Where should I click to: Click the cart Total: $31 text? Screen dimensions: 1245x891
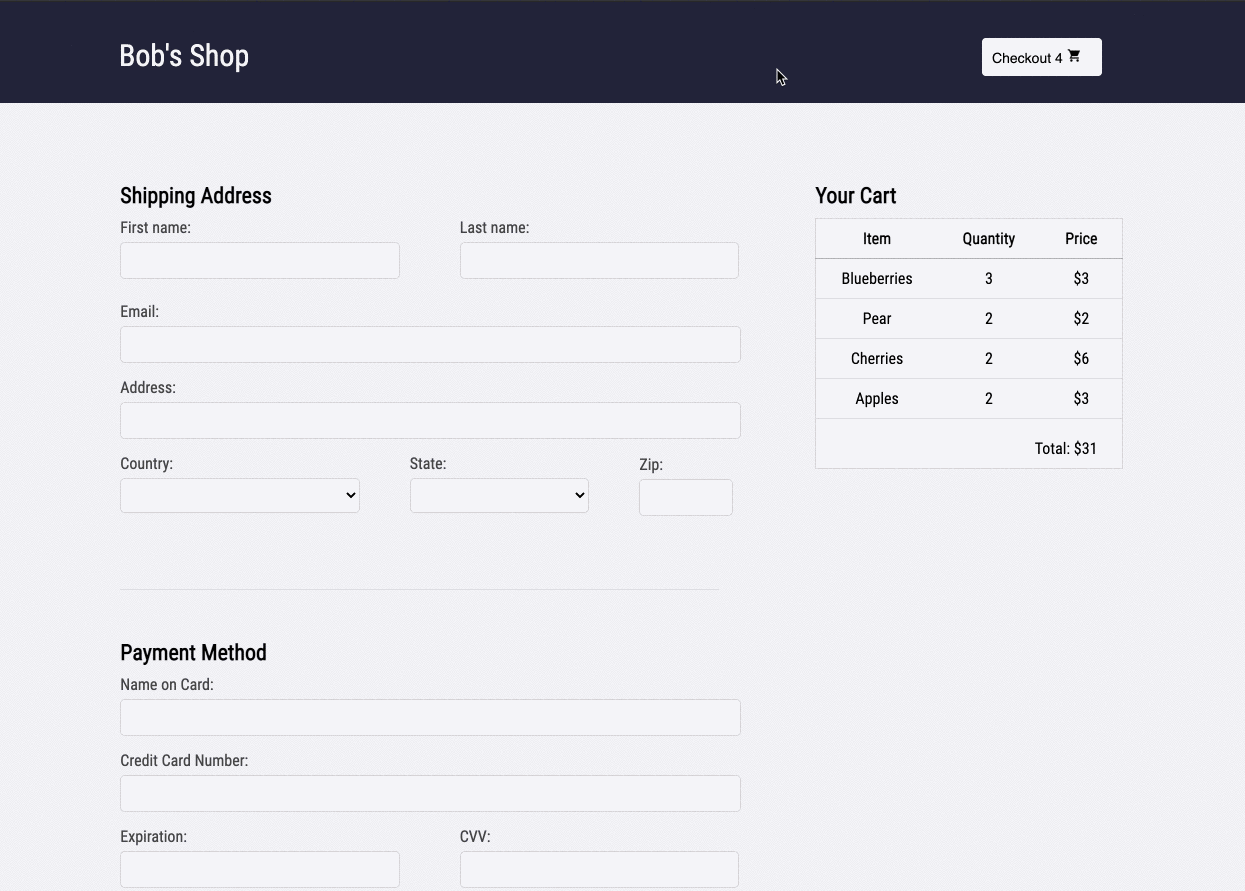pyautogui.click(x=1065, y=449)
